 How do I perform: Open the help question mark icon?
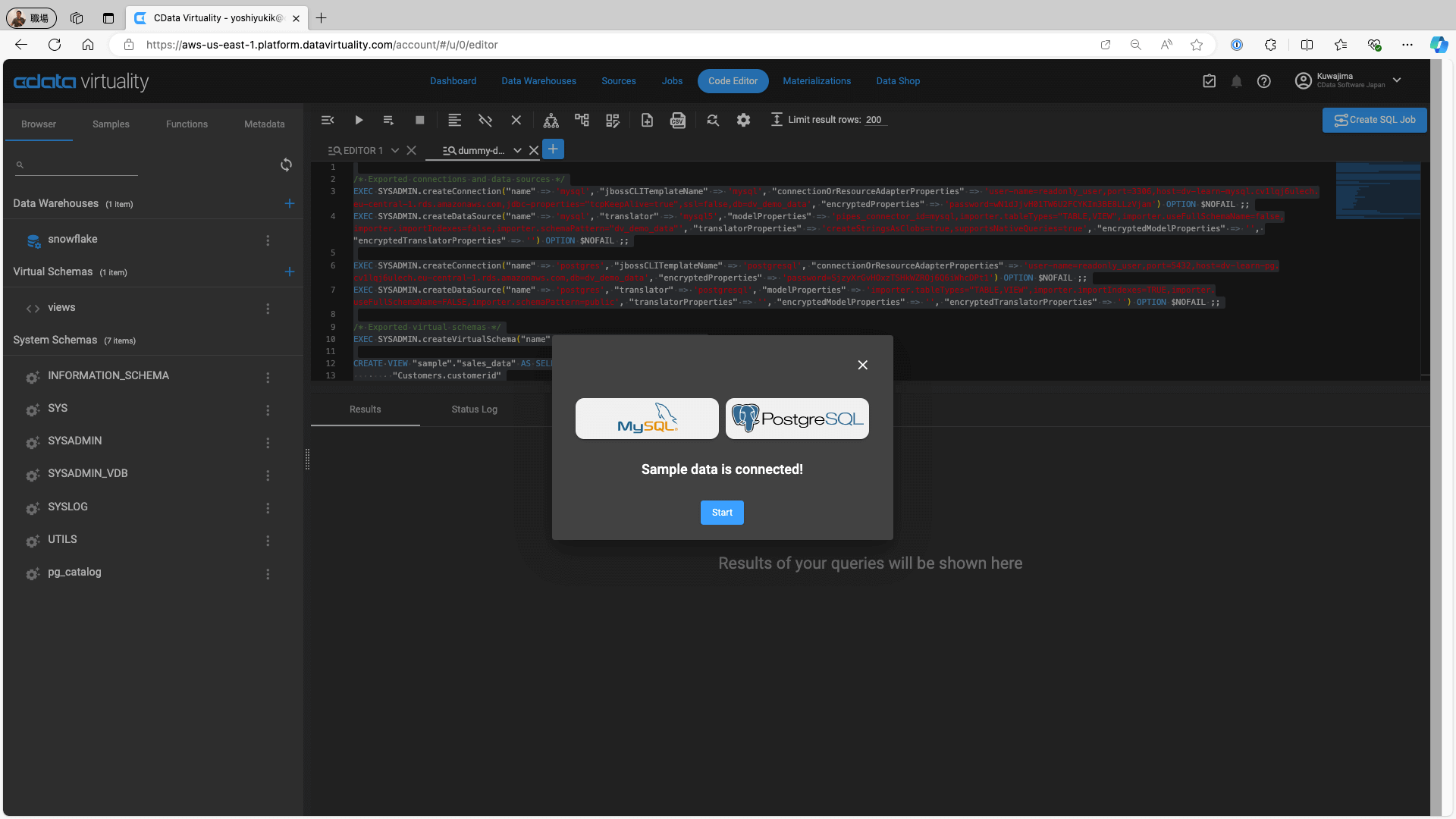(1264, 81)
